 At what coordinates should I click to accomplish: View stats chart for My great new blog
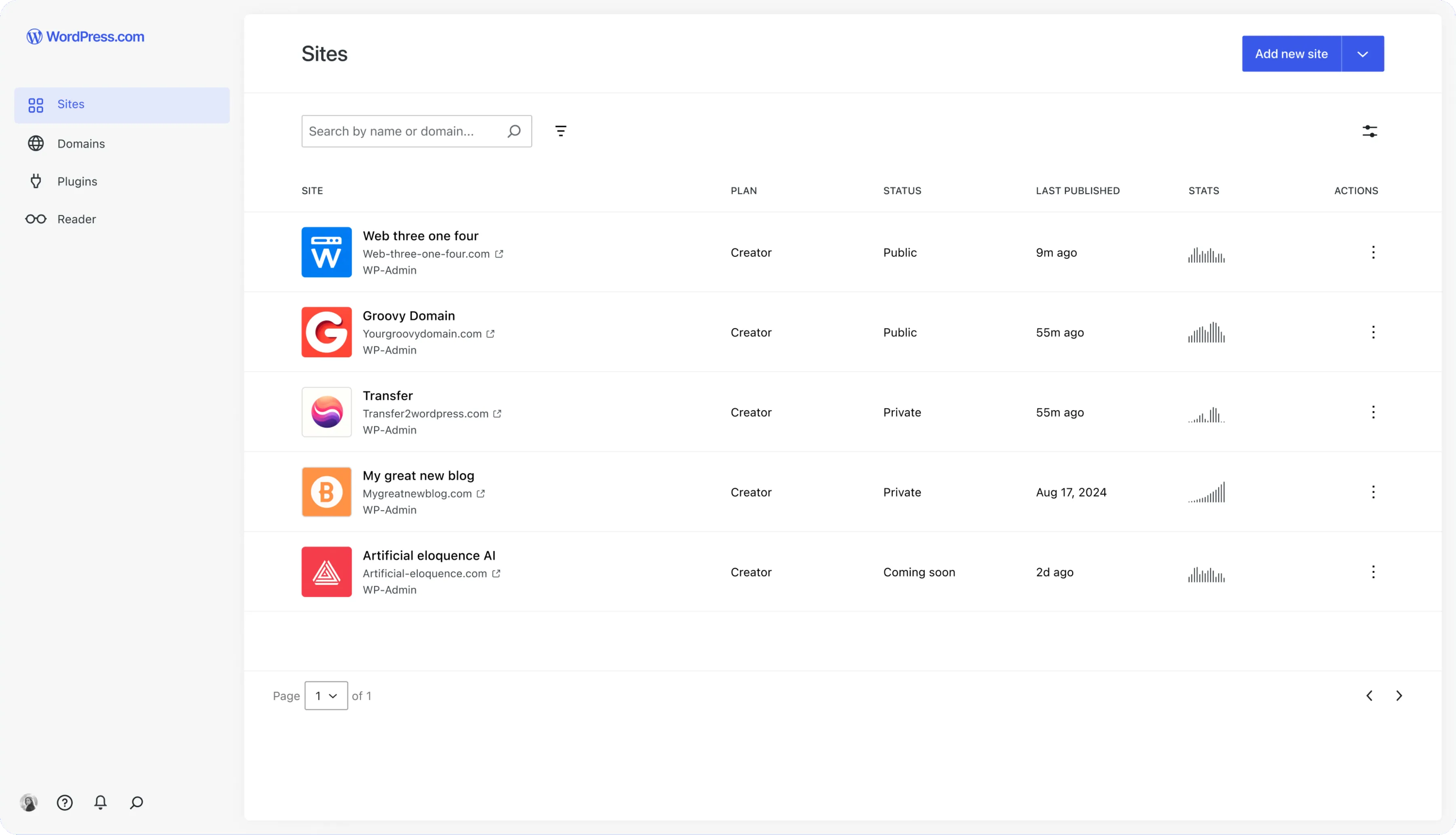click(1206, 492)
